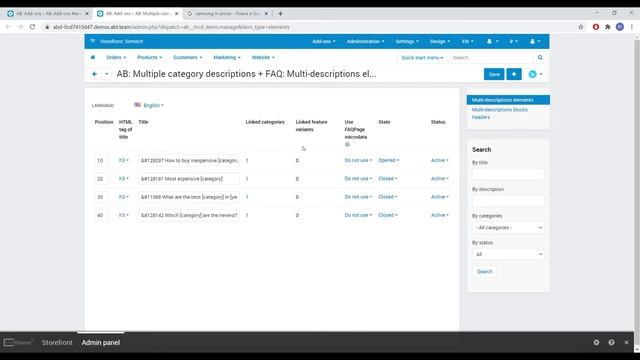Viewport: 640px width, 360px height.
Task: Click FAQPage microdata help icon
Action: coord(347,144)
